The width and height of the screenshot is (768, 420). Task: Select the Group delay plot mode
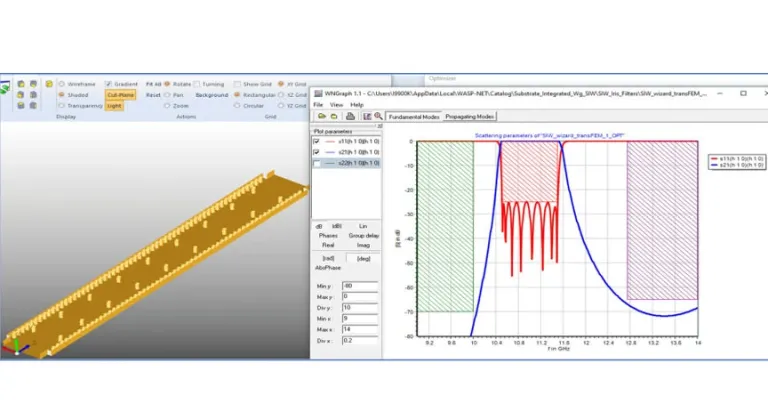click(x=363, y=236)
